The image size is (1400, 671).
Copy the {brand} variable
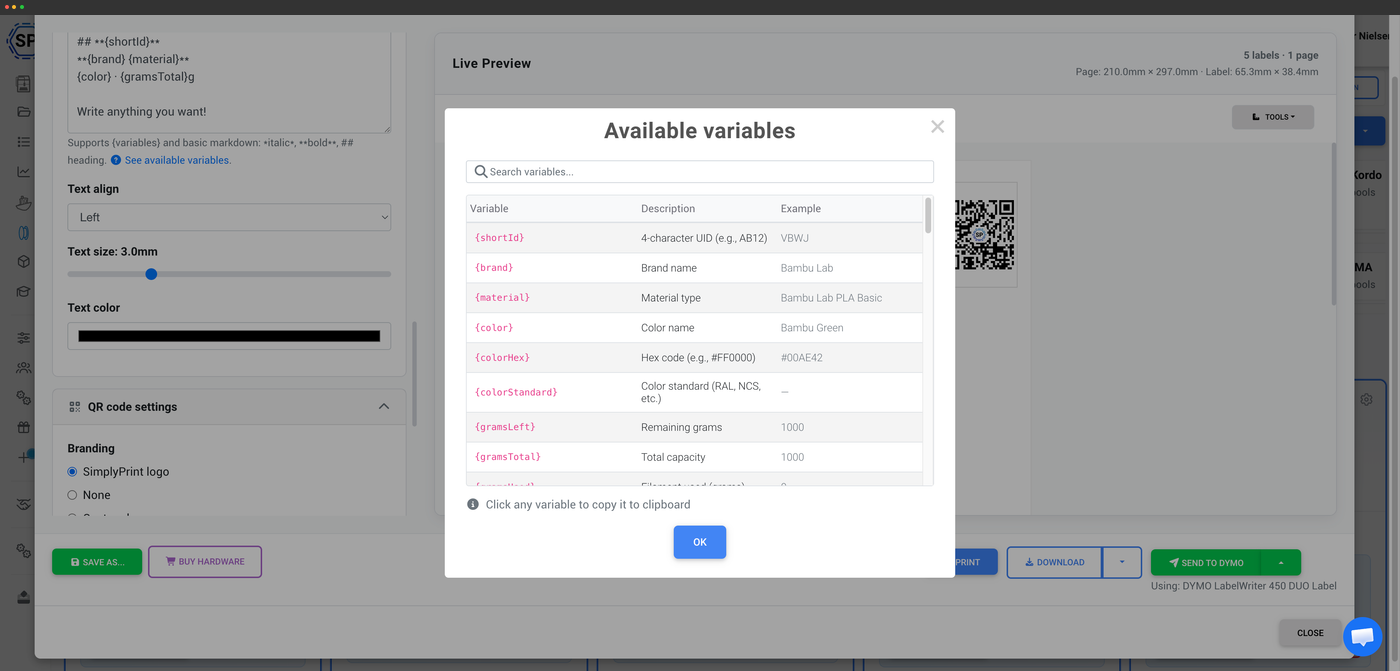point(494,268)
